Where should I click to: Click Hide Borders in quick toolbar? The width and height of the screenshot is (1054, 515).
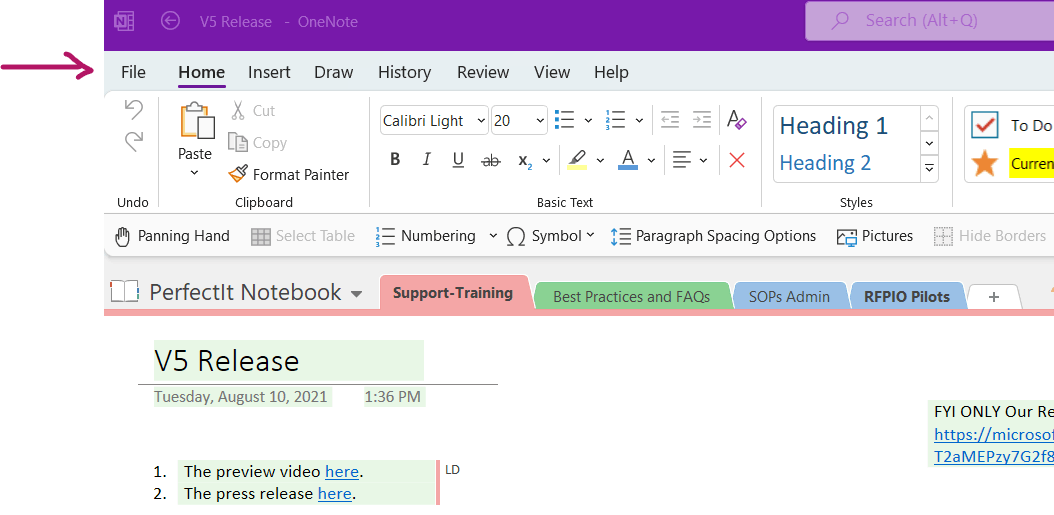pos(990,236)
